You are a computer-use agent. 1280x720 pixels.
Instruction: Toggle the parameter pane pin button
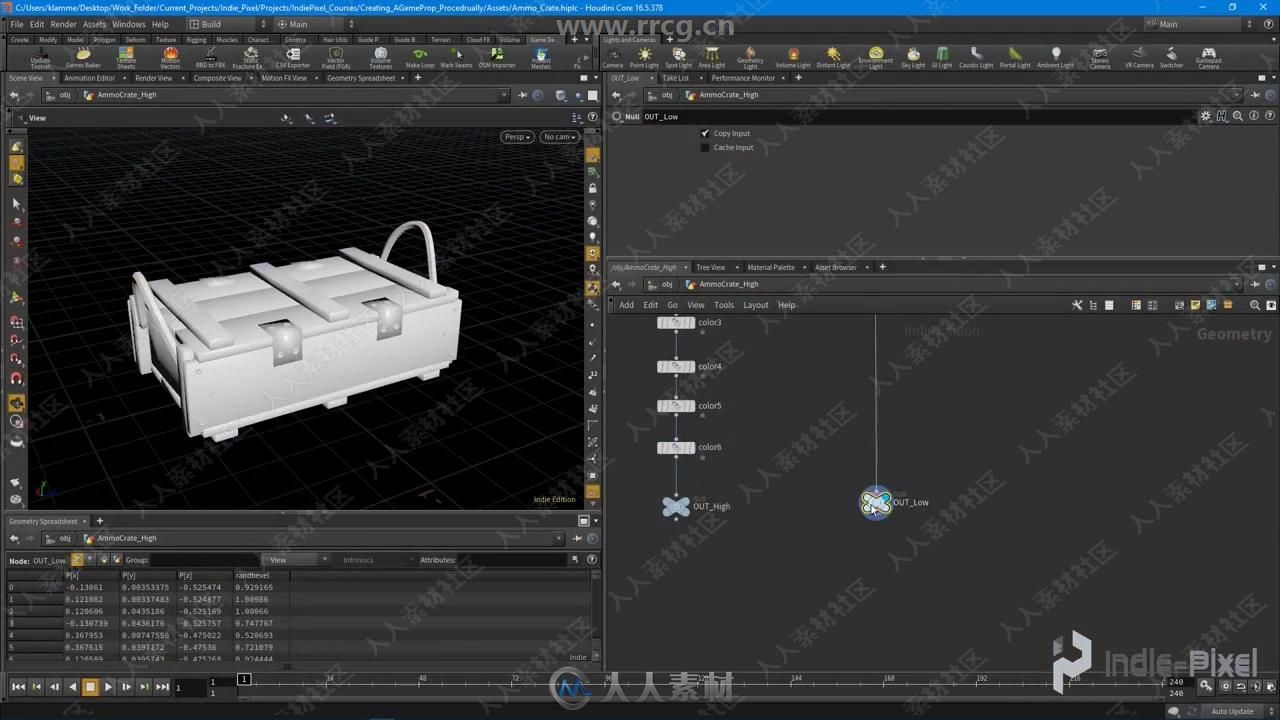[x=1256, y=95]
